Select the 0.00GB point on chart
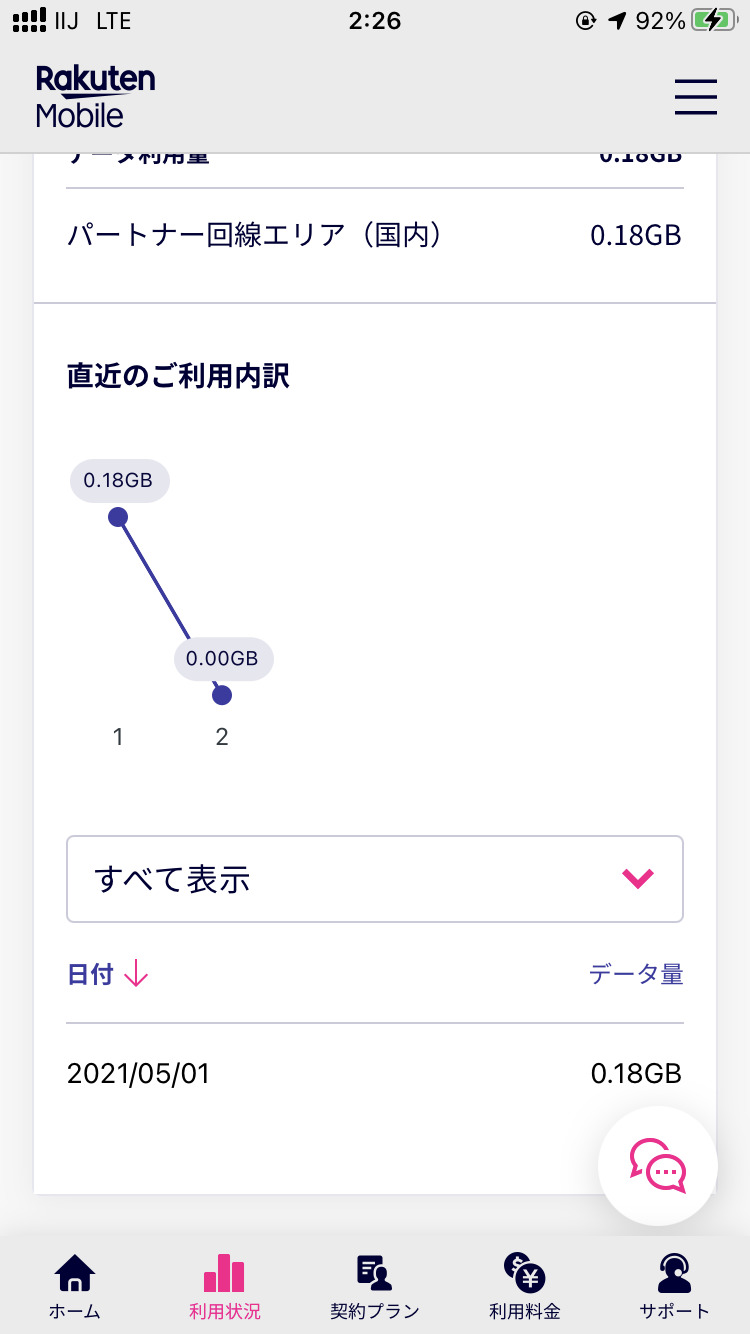The height and width of the screenshot is (1334, 750). (x=222, y=695)
